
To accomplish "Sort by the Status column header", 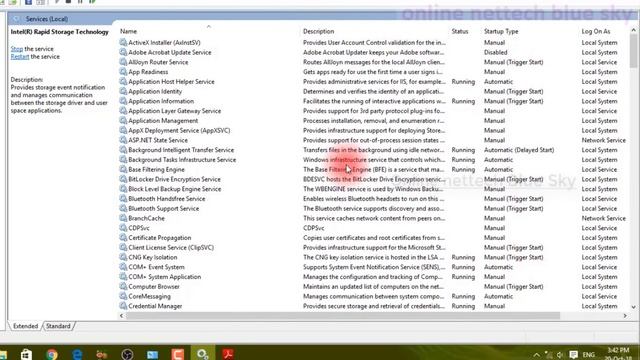I will pos(460,31).
